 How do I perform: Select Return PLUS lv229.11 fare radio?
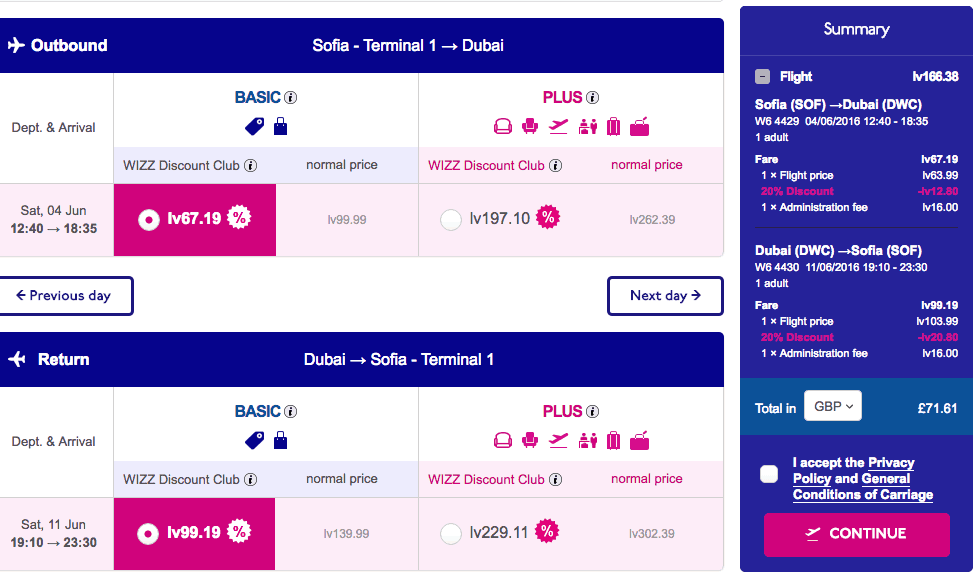tap(451, 533)
